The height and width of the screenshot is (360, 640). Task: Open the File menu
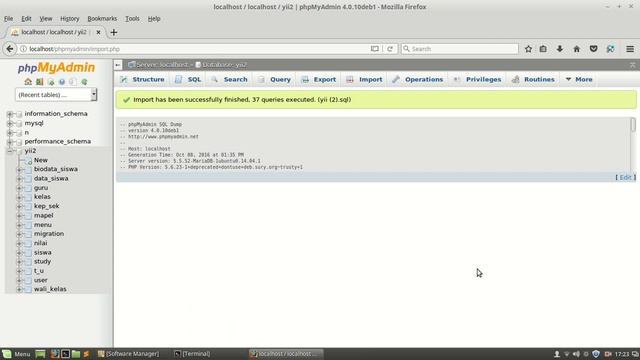[x=8, y=19]
